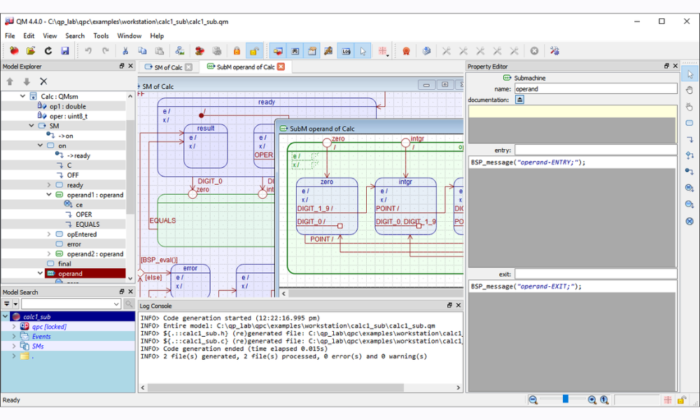Switch to the SM of Calc tab

168,67
